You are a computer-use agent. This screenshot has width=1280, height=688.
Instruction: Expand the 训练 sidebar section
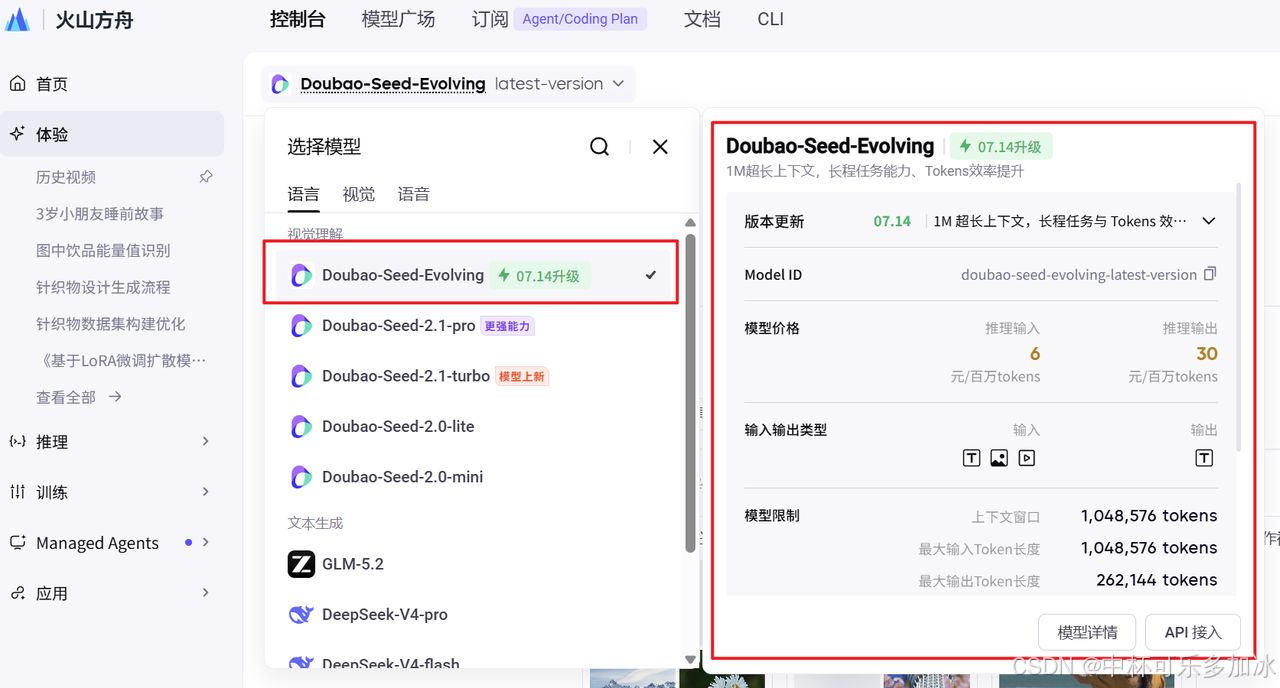(x=206, y=492)
